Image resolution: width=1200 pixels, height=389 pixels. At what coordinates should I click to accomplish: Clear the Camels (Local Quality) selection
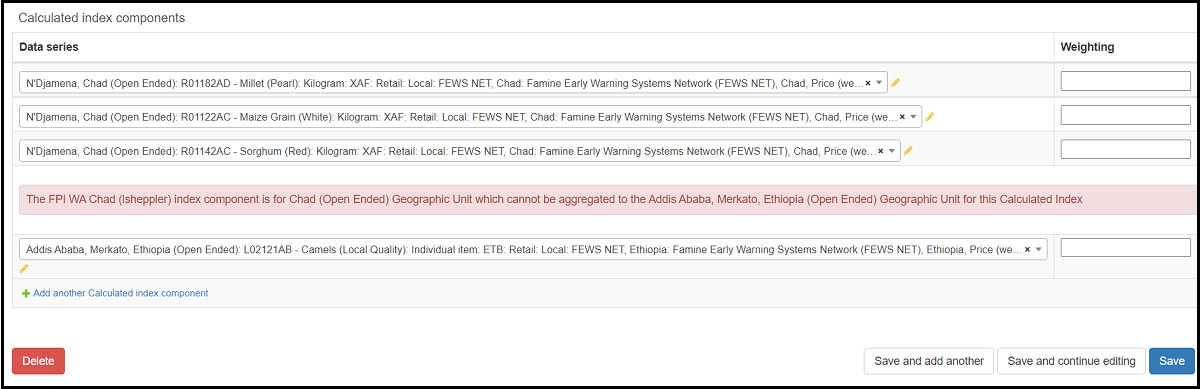(1028, 249)
